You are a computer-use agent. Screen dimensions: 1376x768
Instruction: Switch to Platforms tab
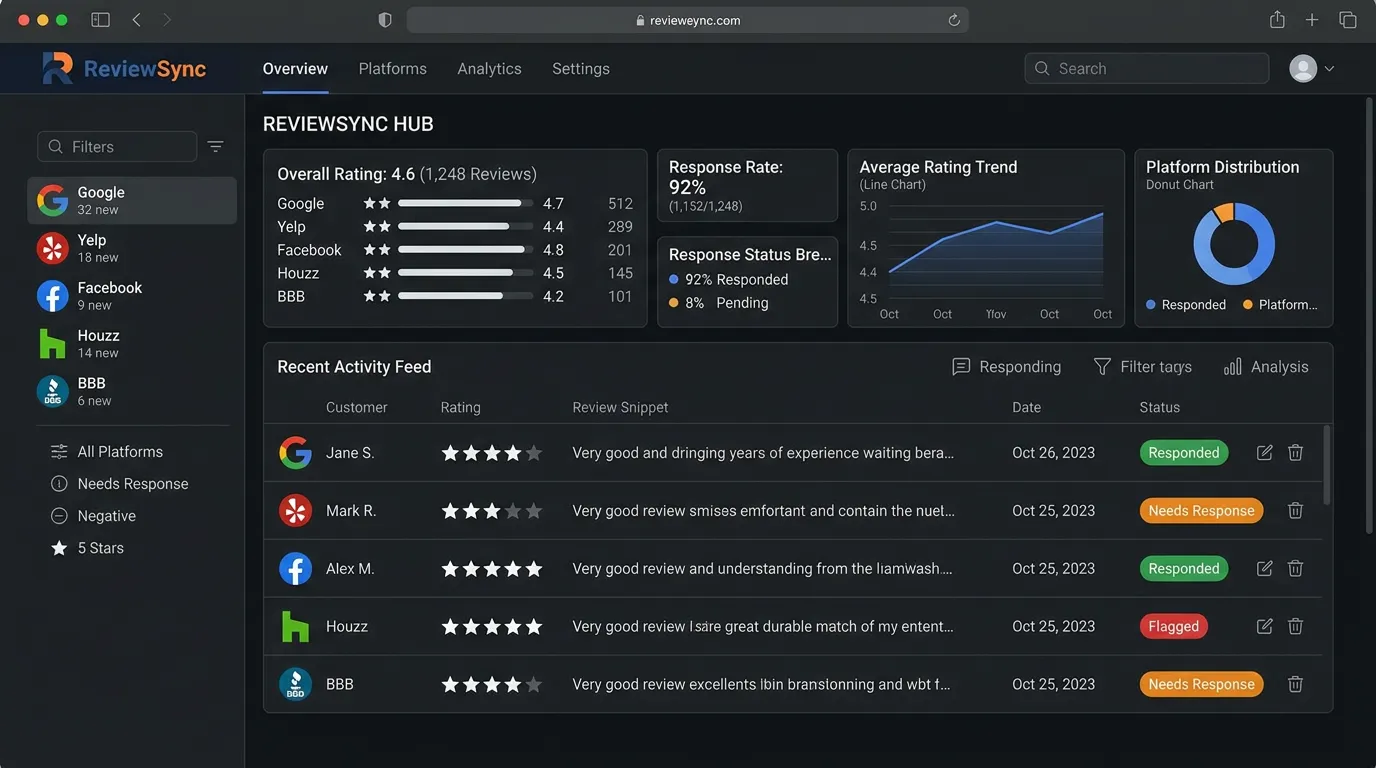(393, 69)
